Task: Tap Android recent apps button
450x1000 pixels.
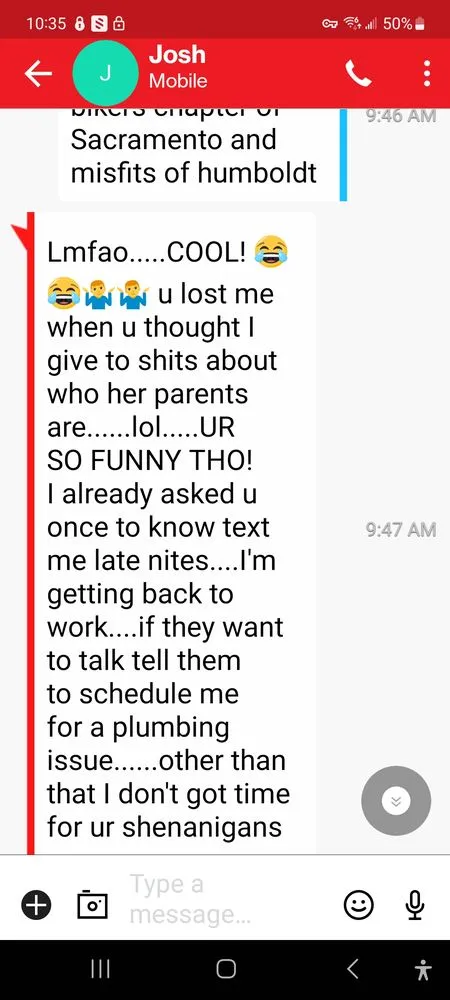Action: pyautogui.click(x=99, y=969)
